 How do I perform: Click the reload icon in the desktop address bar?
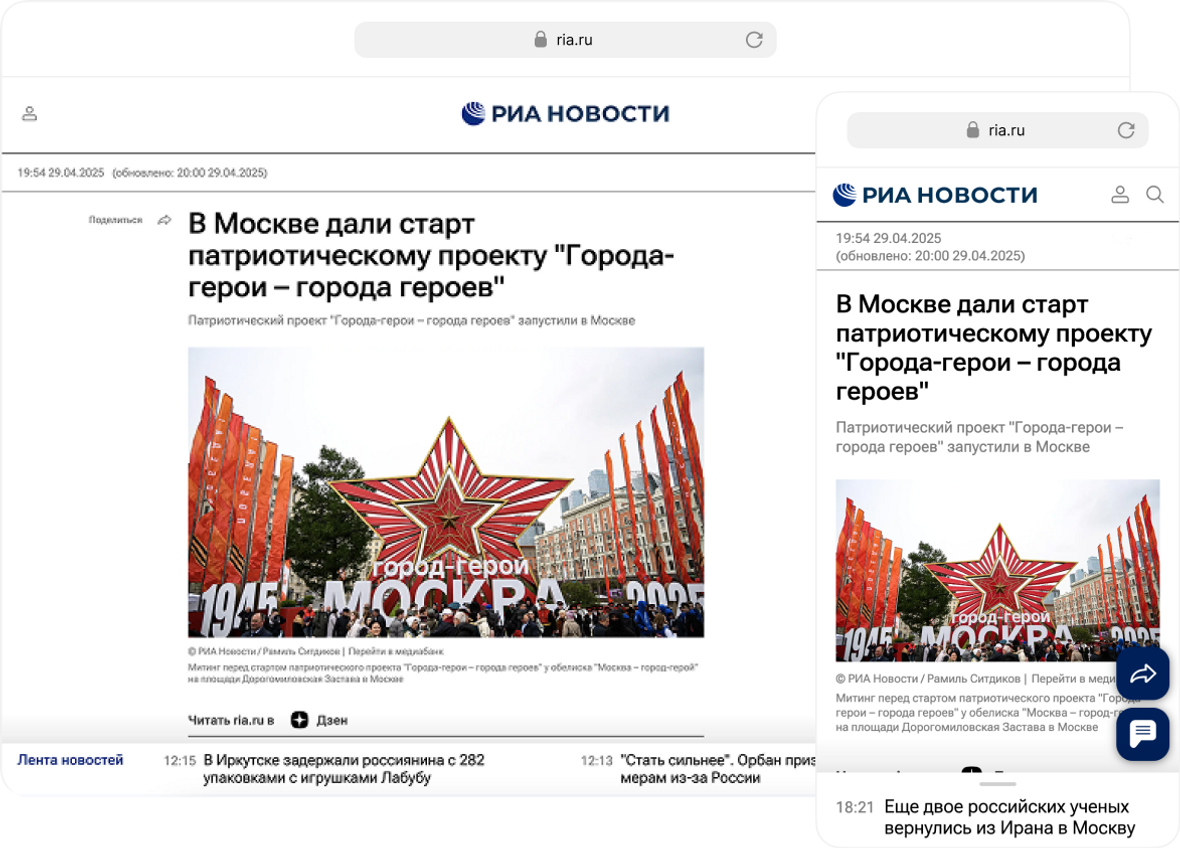753,40
